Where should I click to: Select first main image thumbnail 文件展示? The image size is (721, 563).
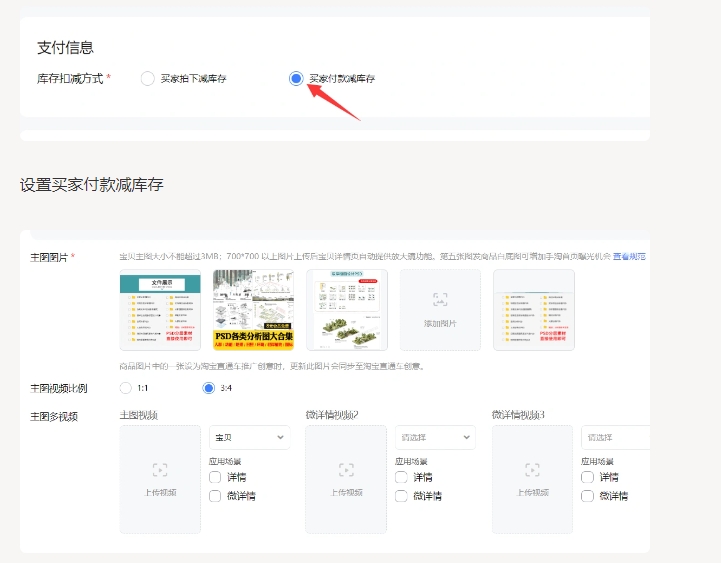(x=160, y=310)
